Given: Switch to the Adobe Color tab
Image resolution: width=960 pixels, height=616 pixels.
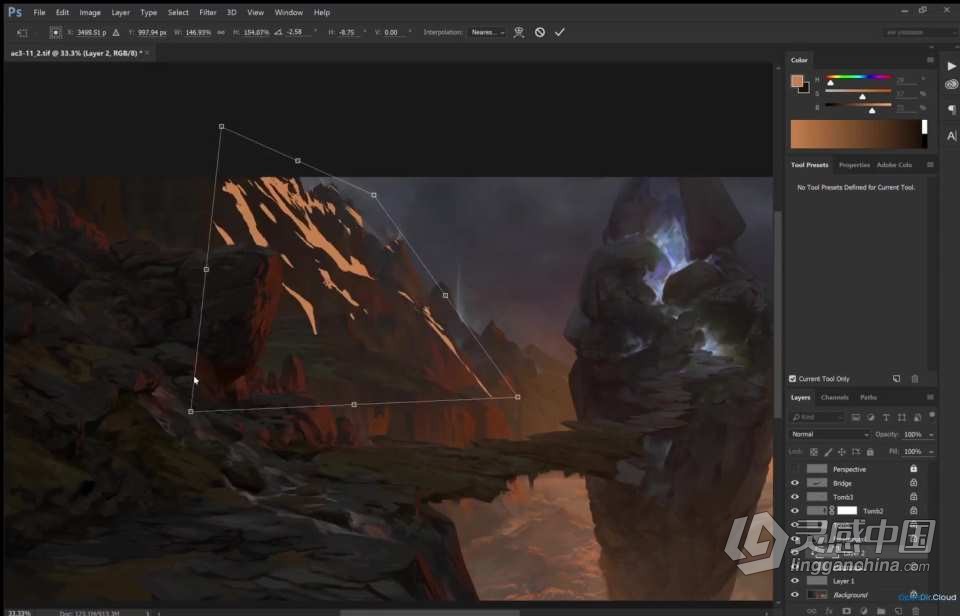Looking at the screenshot, I should 894,165.
